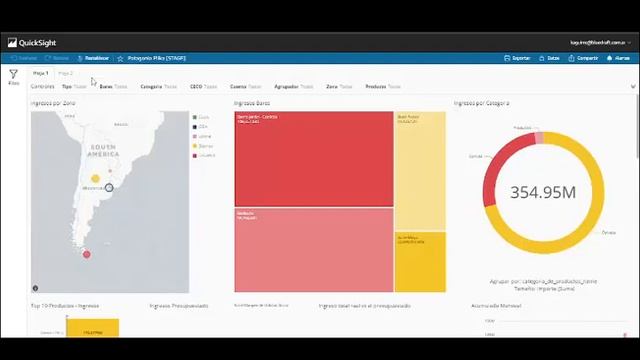The width and height of the screenshot is (640, 360).
Task: Select the large dark red treemap tile
Action: click(x=314, y=159)
